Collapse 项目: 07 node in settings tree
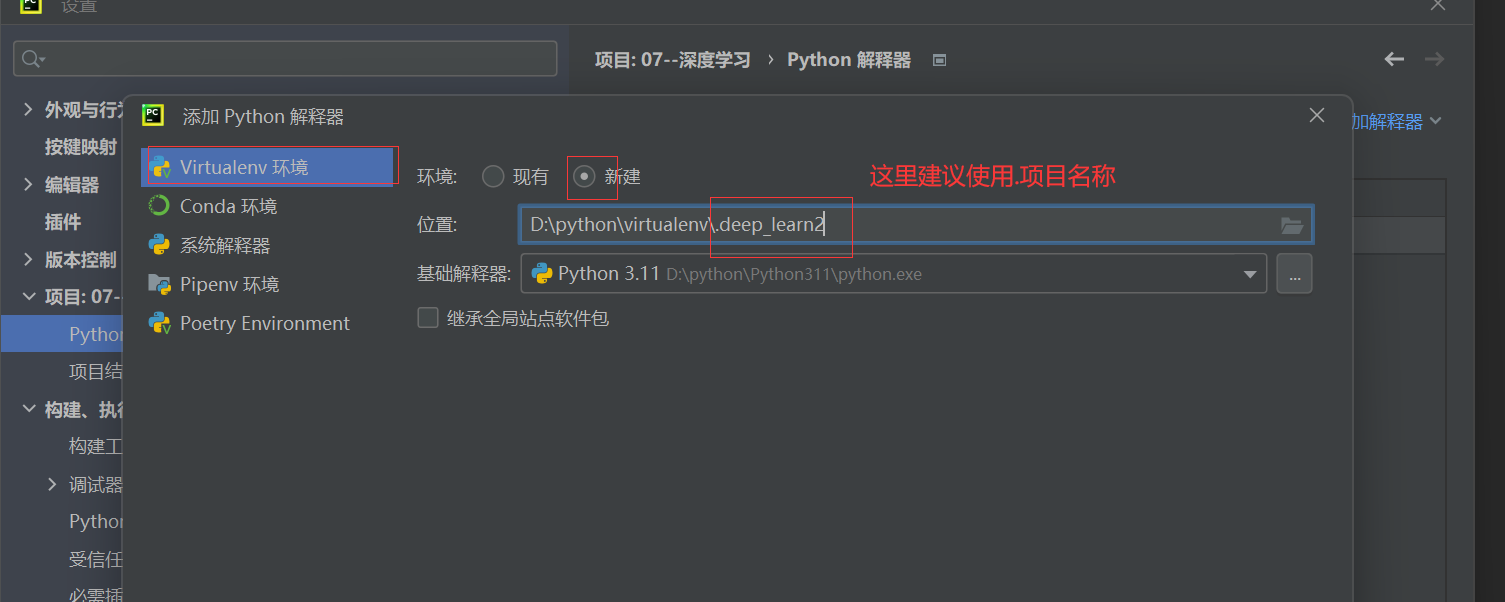The height and width of the screenshot is (602, 1505). coord(28,297)
